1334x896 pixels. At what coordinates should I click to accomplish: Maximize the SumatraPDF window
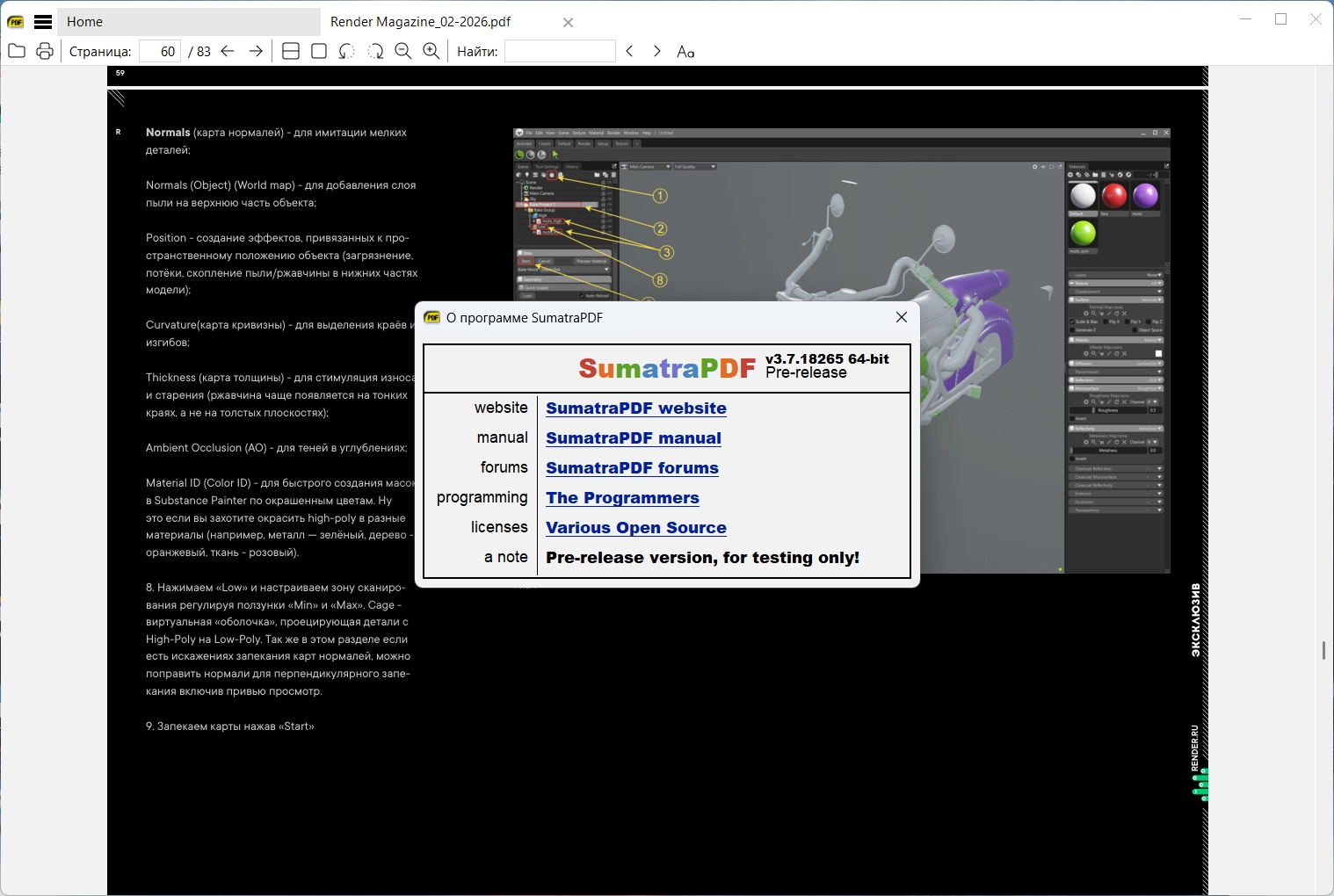(1280, 19)
